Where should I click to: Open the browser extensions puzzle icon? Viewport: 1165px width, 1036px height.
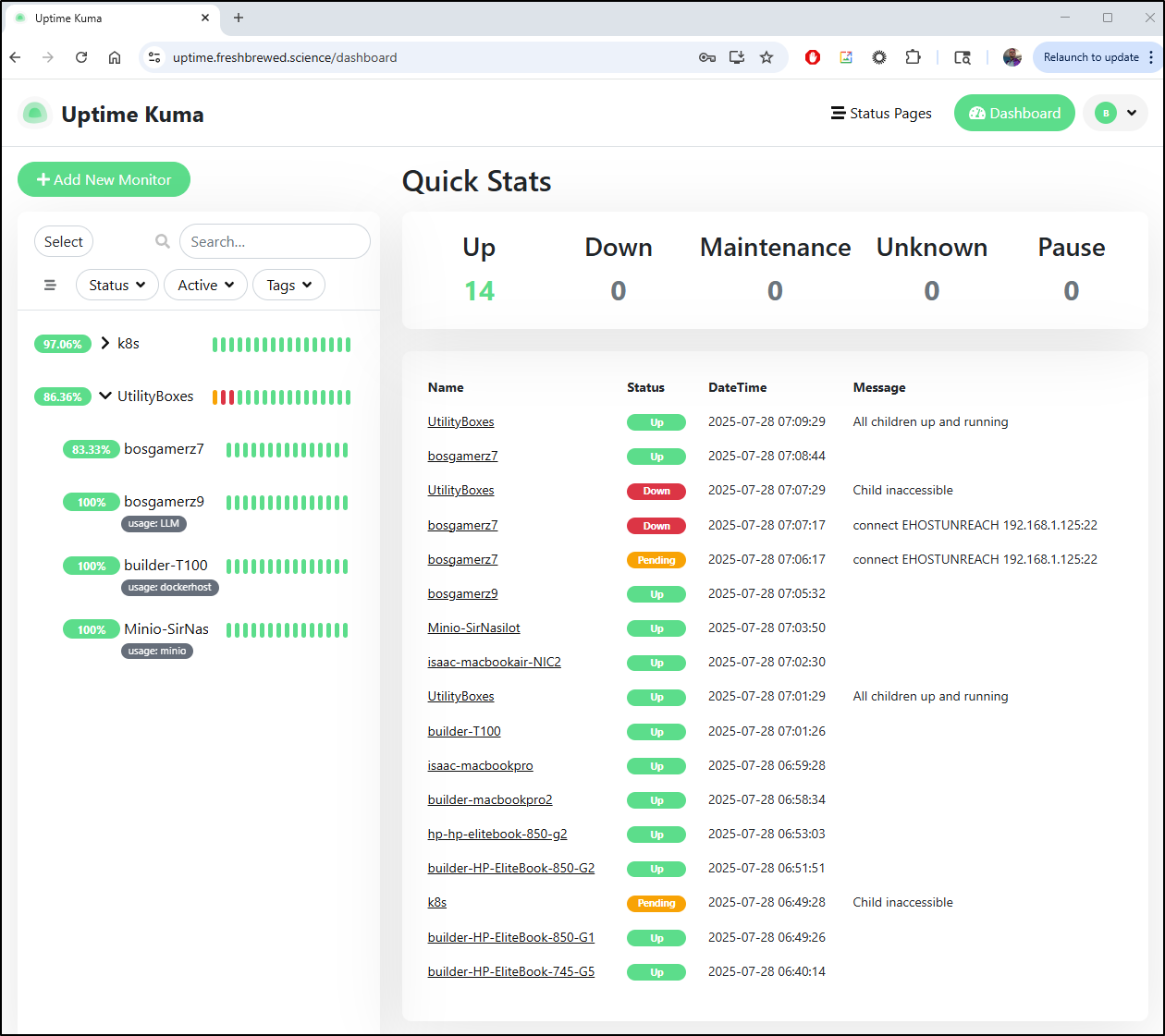point(913,57)
